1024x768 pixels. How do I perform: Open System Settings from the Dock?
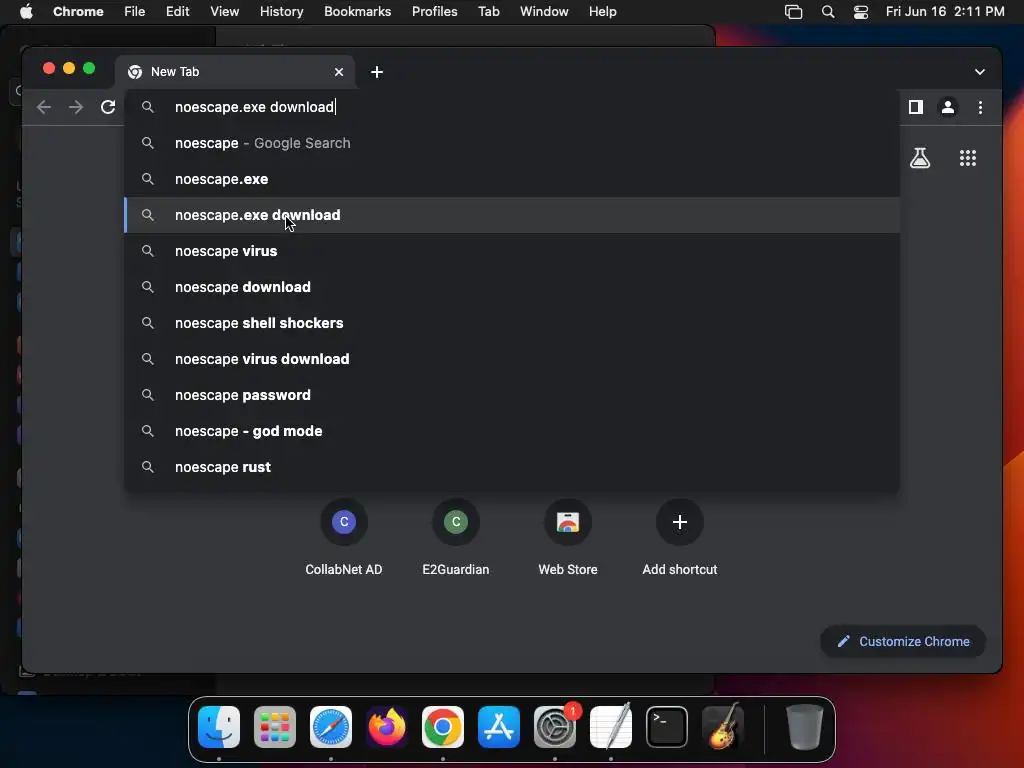click(x=555, y=727)
